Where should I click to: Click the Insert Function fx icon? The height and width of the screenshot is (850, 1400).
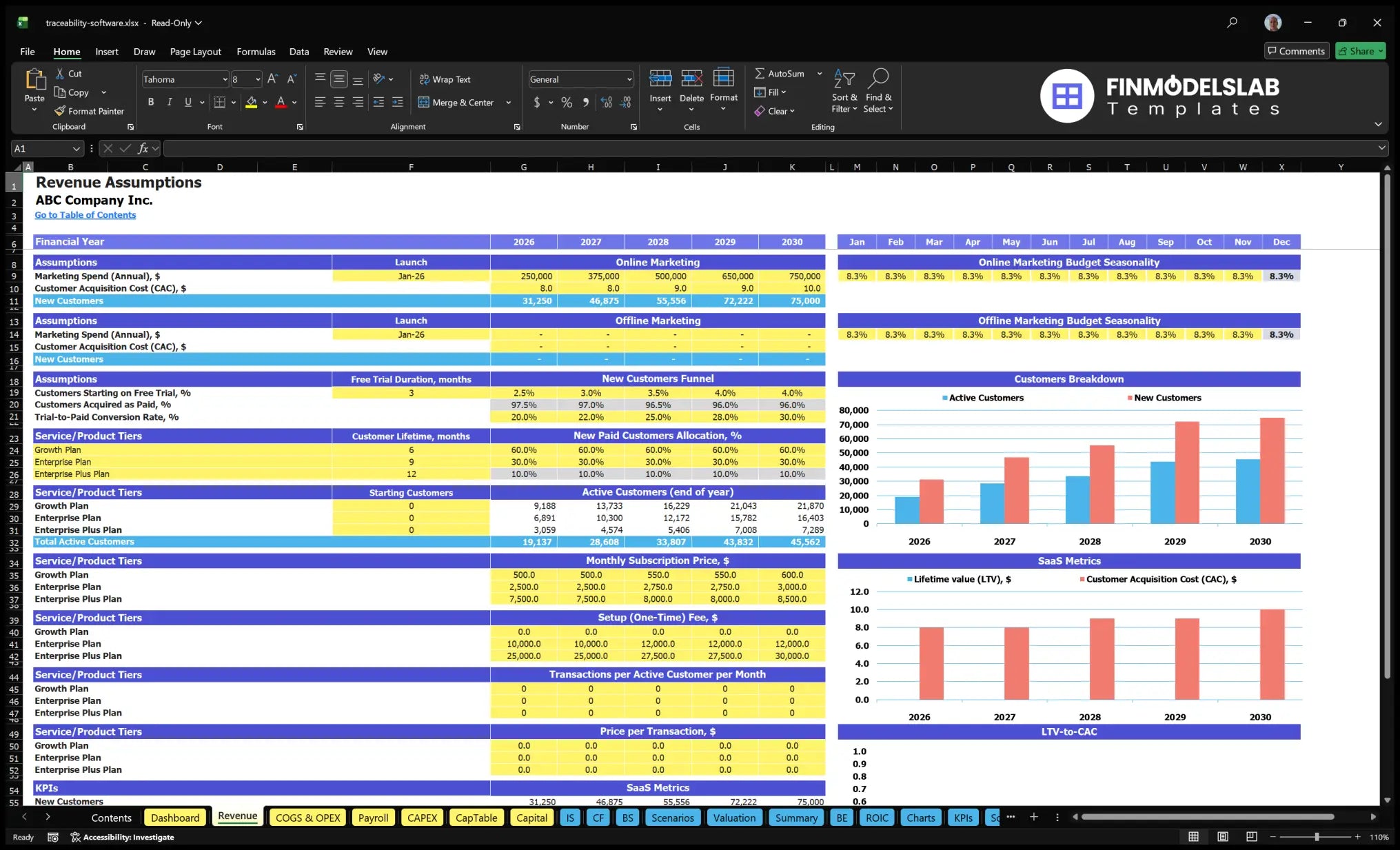tap(143, 148)
